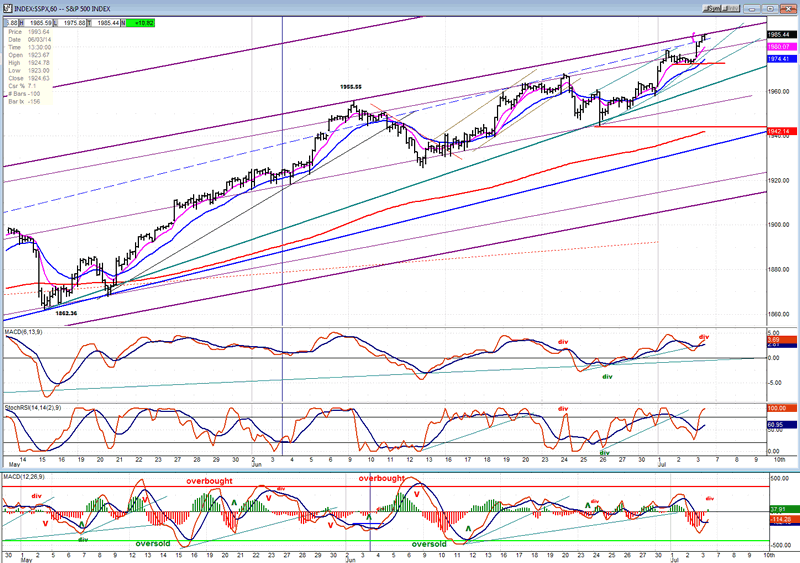Click the Date 06/03/14 row in data box
800x563 pixels.
[x=29, y=39]
